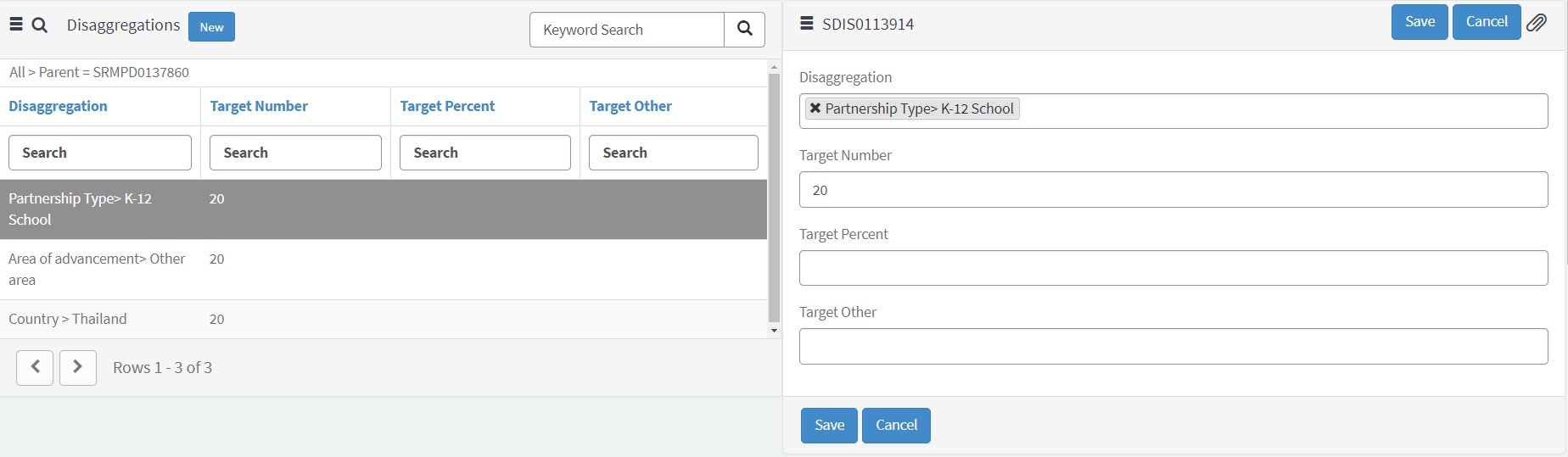Open the list hamburger menu icon
The height and width of the screenshot is (457, 1568).
[16, 25]
